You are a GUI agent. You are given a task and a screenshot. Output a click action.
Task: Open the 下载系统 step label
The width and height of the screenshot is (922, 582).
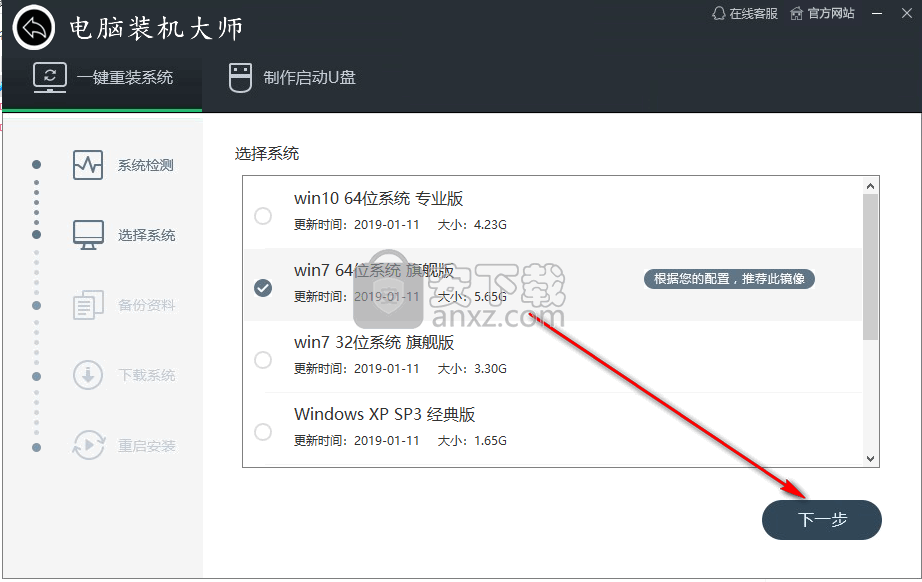(146, 375)
